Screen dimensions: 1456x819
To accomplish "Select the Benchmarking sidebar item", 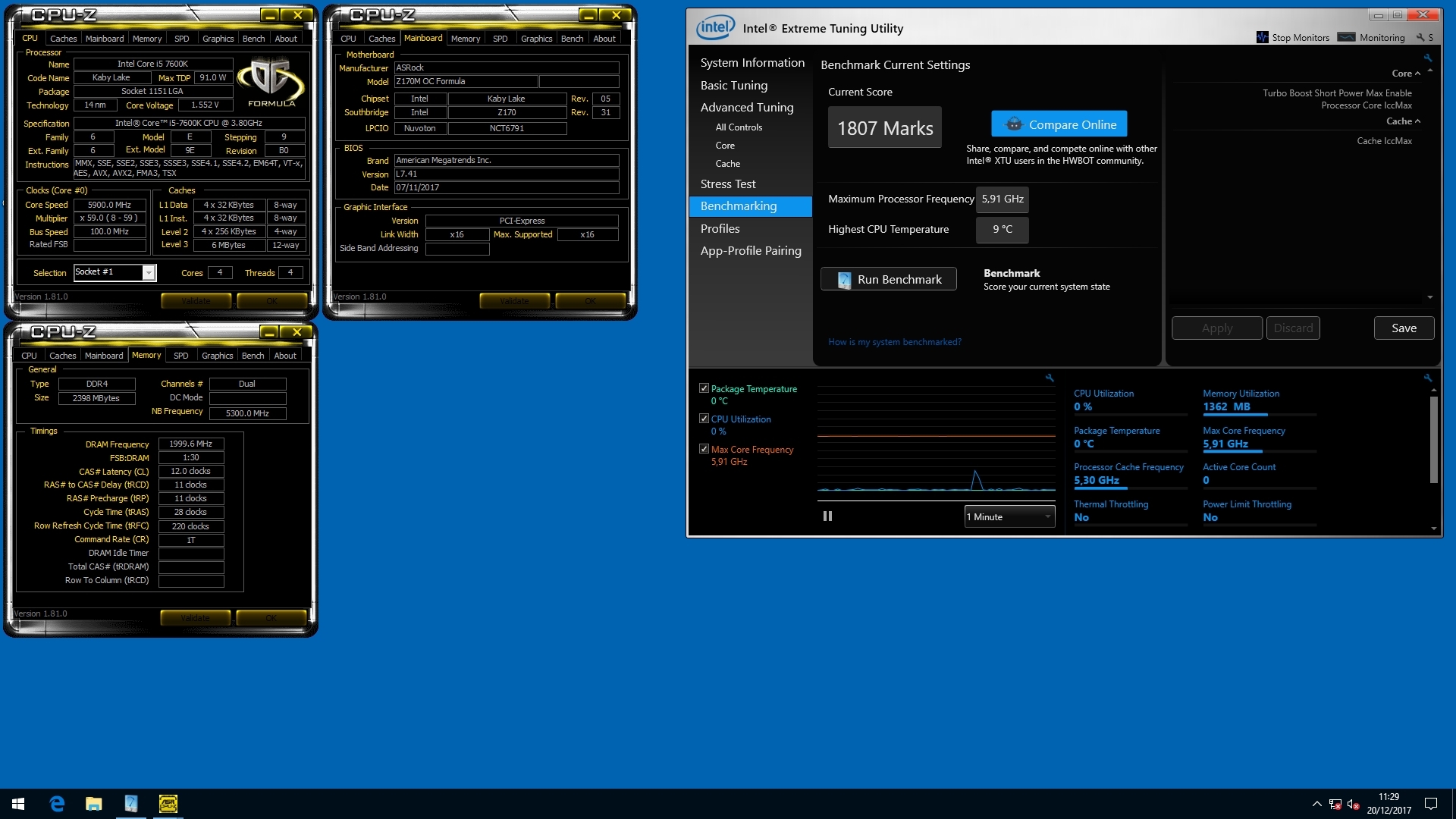I will 751,206.
